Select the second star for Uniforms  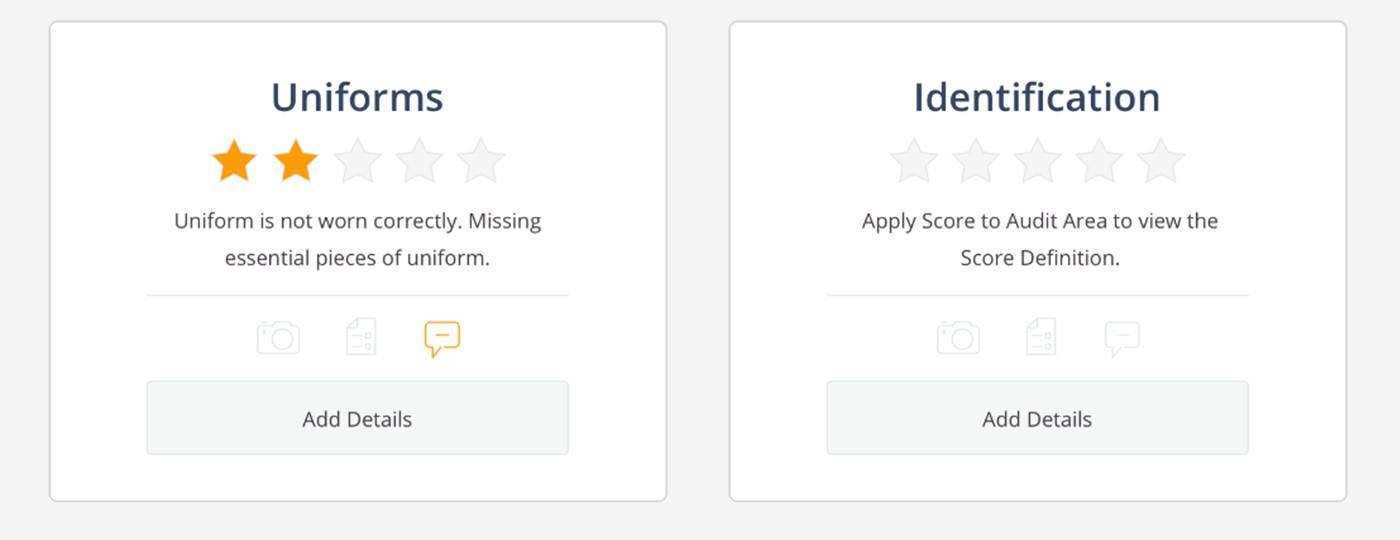coord(296,161)
